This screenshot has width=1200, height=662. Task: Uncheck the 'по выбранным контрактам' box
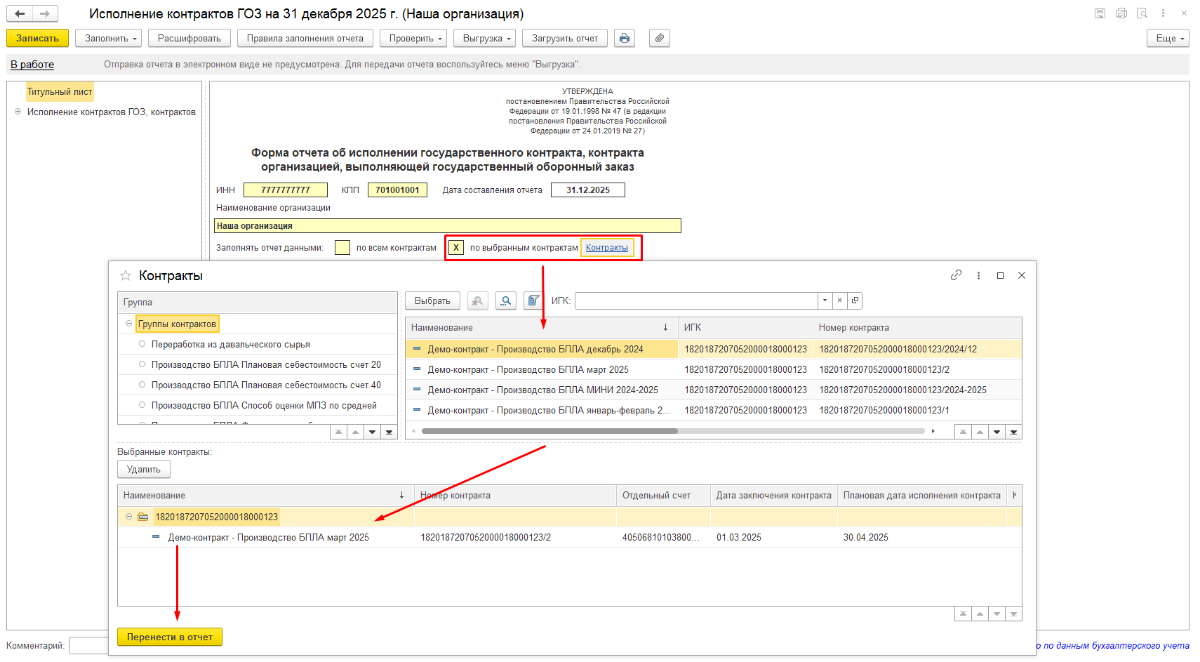tap(456, 247)
